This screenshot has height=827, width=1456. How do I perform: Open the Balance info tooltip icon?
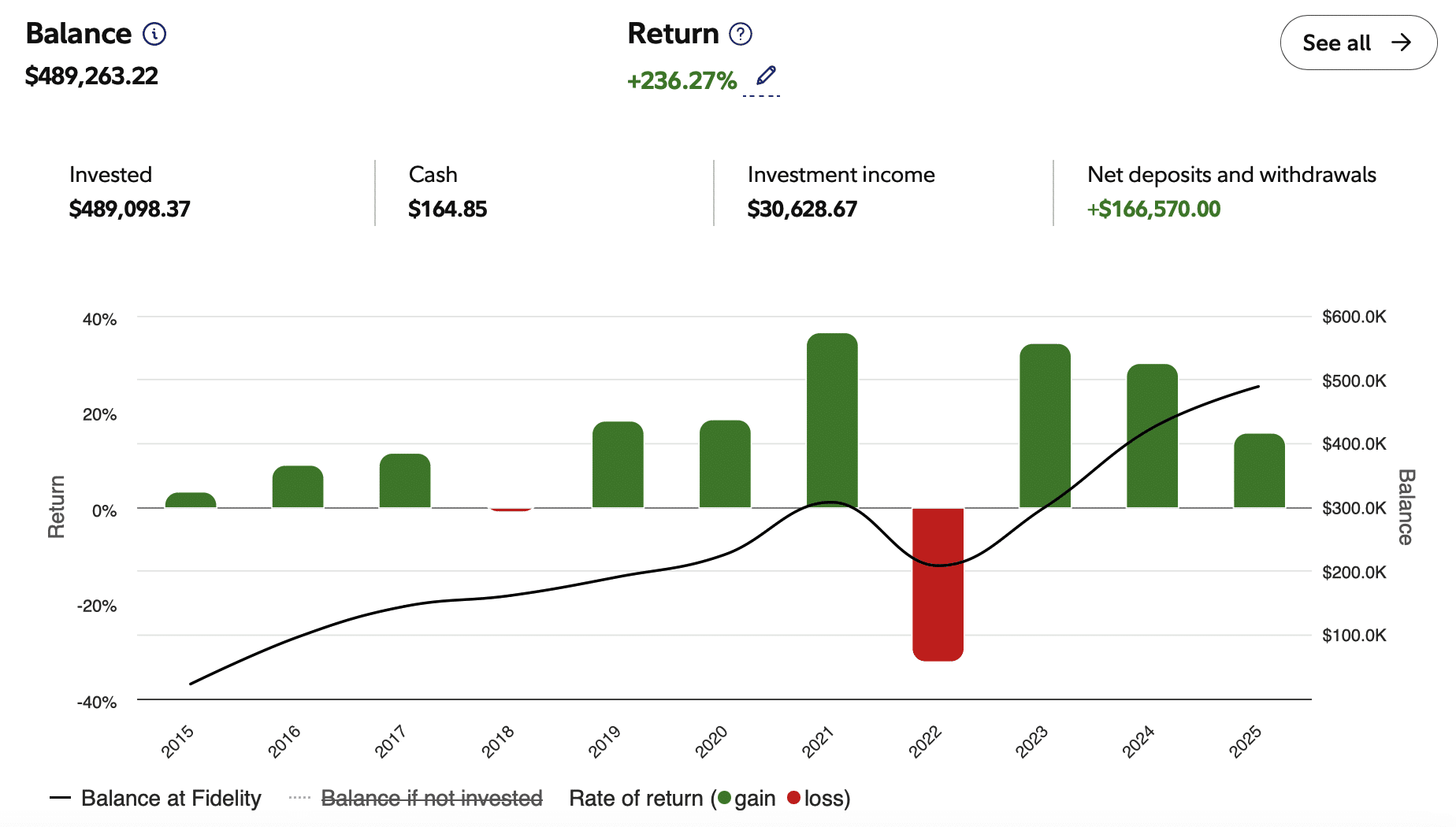[x=154, y=33]
